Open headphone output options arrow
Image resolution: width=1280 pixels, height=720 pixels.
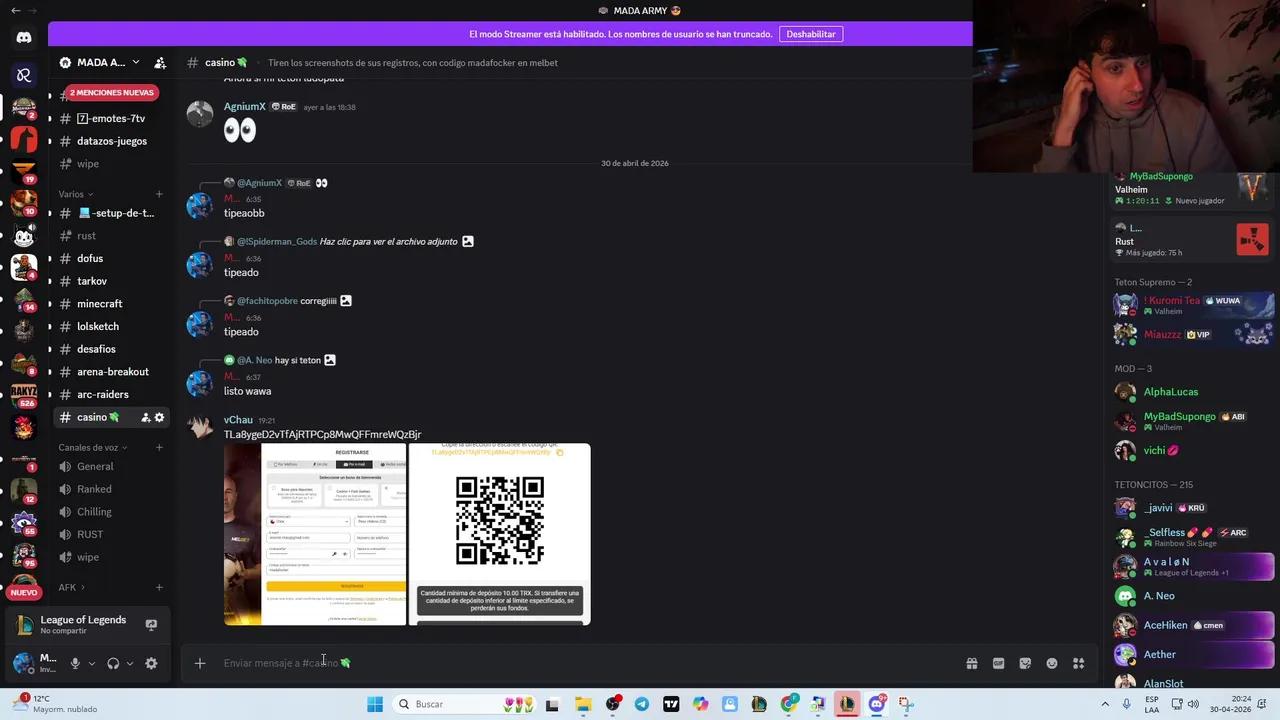[130, 663]
